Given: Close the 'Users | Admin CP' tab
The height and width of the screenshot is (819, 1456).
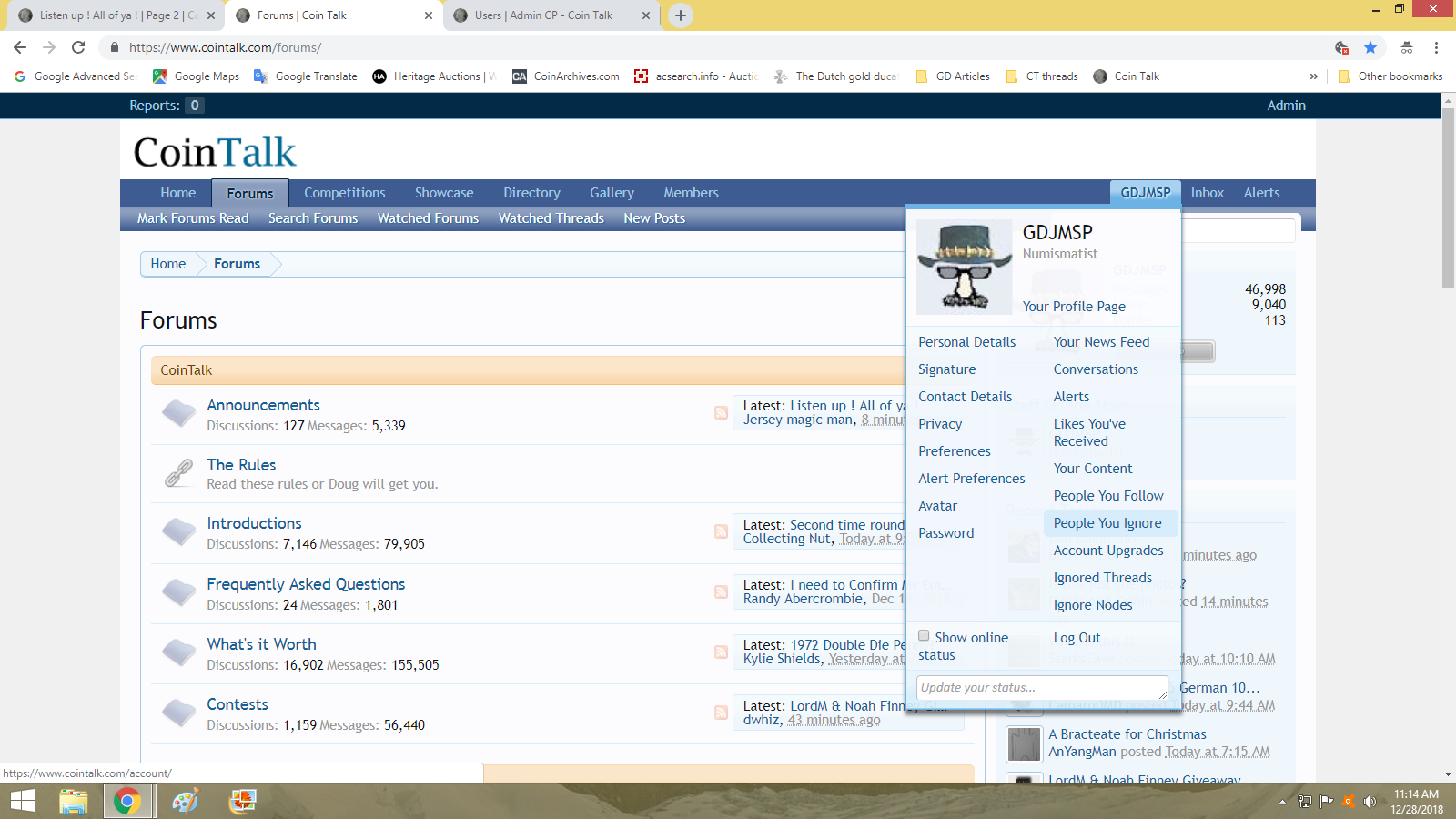Looking at the screenshot, I should 646,15.
